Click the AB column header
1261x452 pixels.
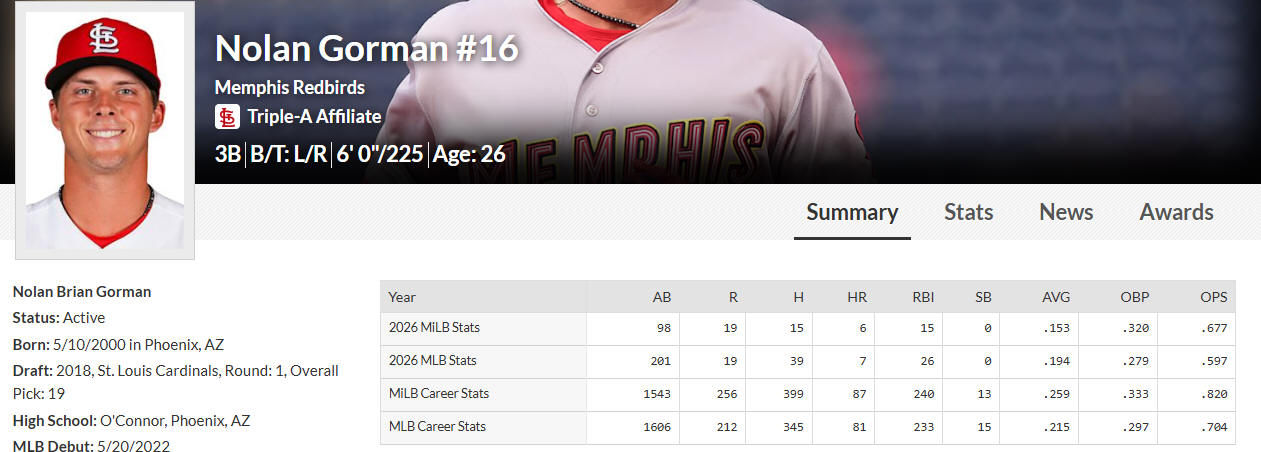coord(662,297)
